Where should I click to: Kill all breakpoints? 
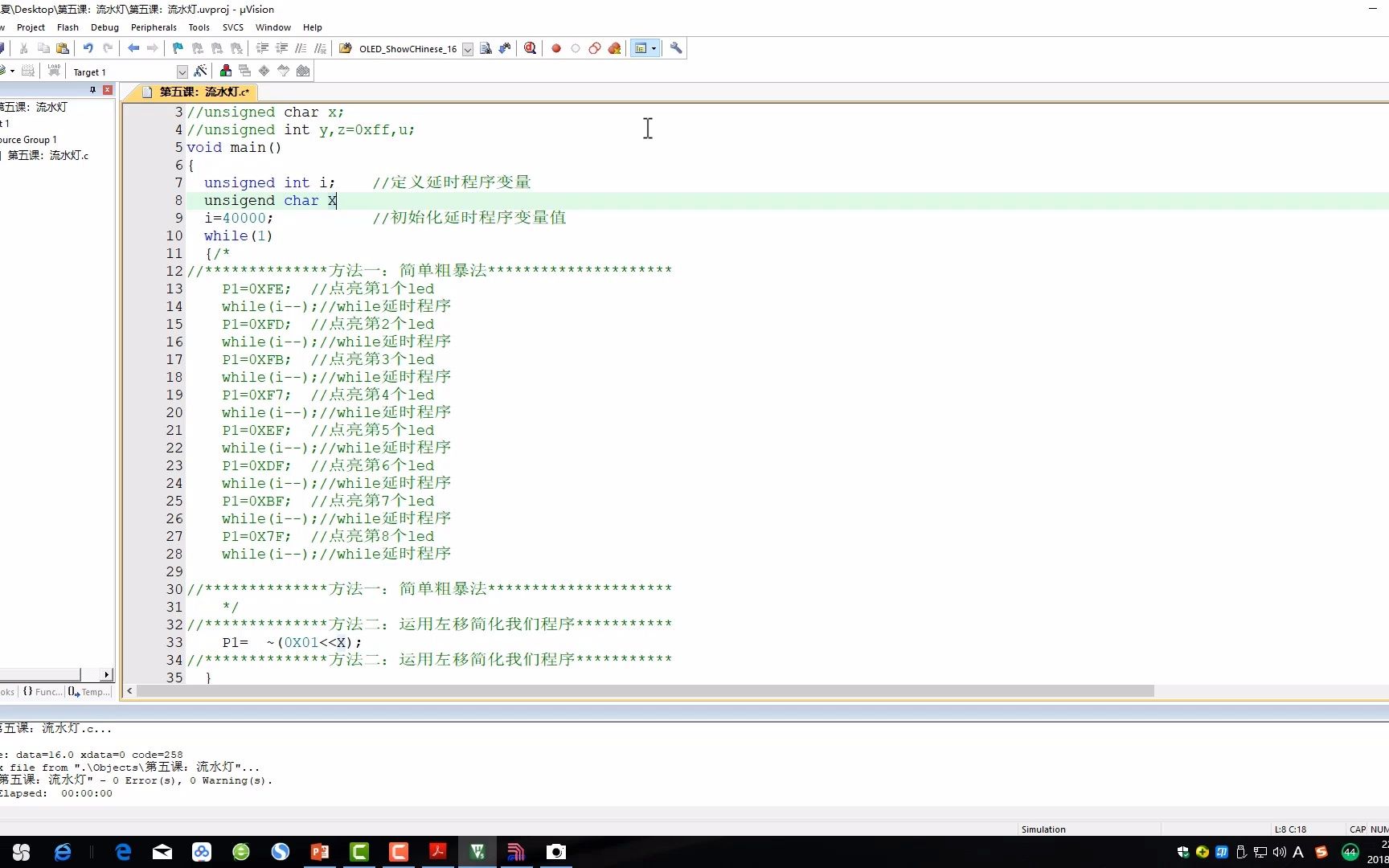coord(615,48)
